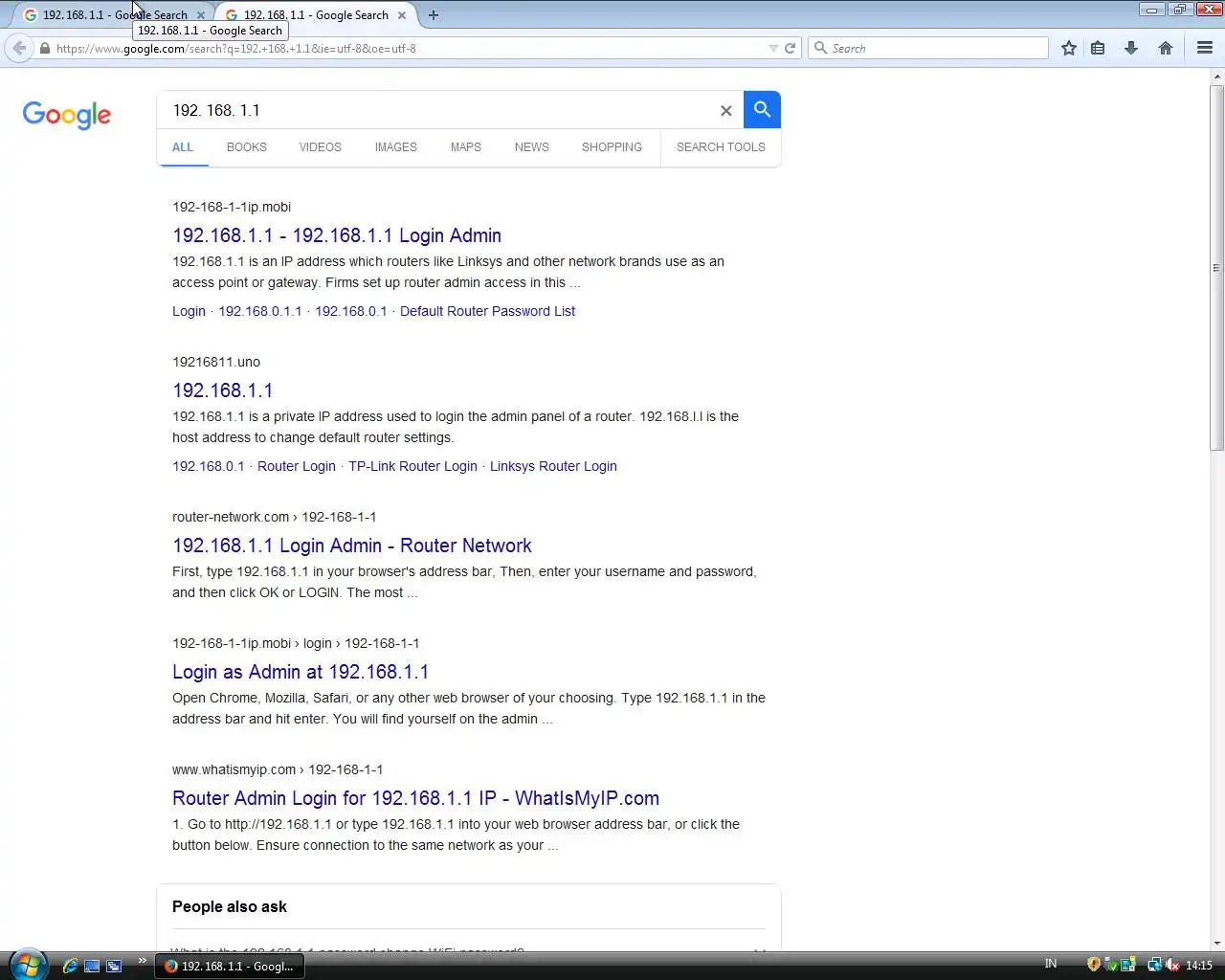Click '192.168.0.1' sitelink under first result
Image resolution: width=1225 pixels, height=980 pixels.
tap(351, 311)
